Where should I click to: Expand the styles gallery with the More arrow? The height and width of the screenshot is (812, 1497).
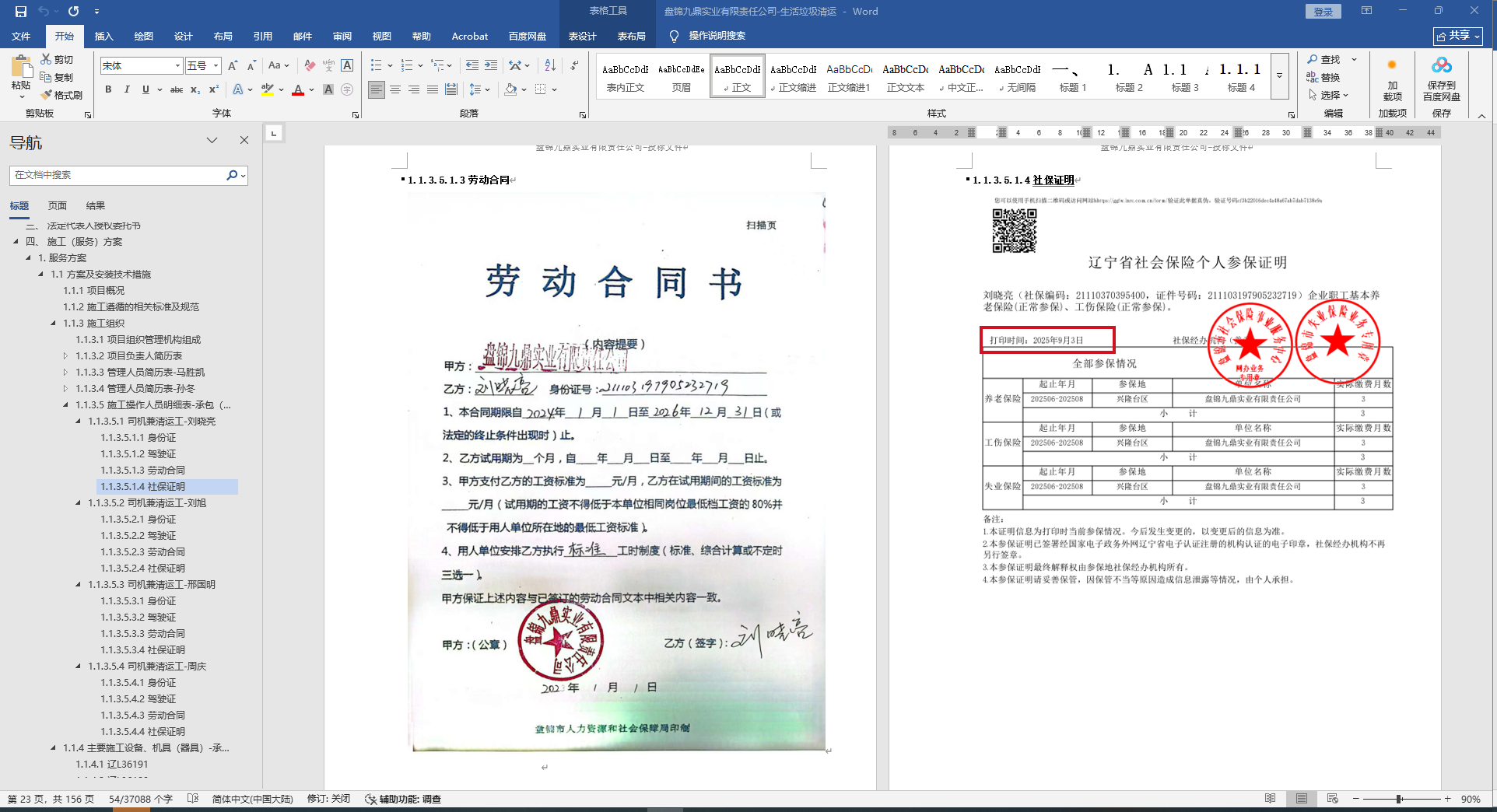[x=1279, y=76]
